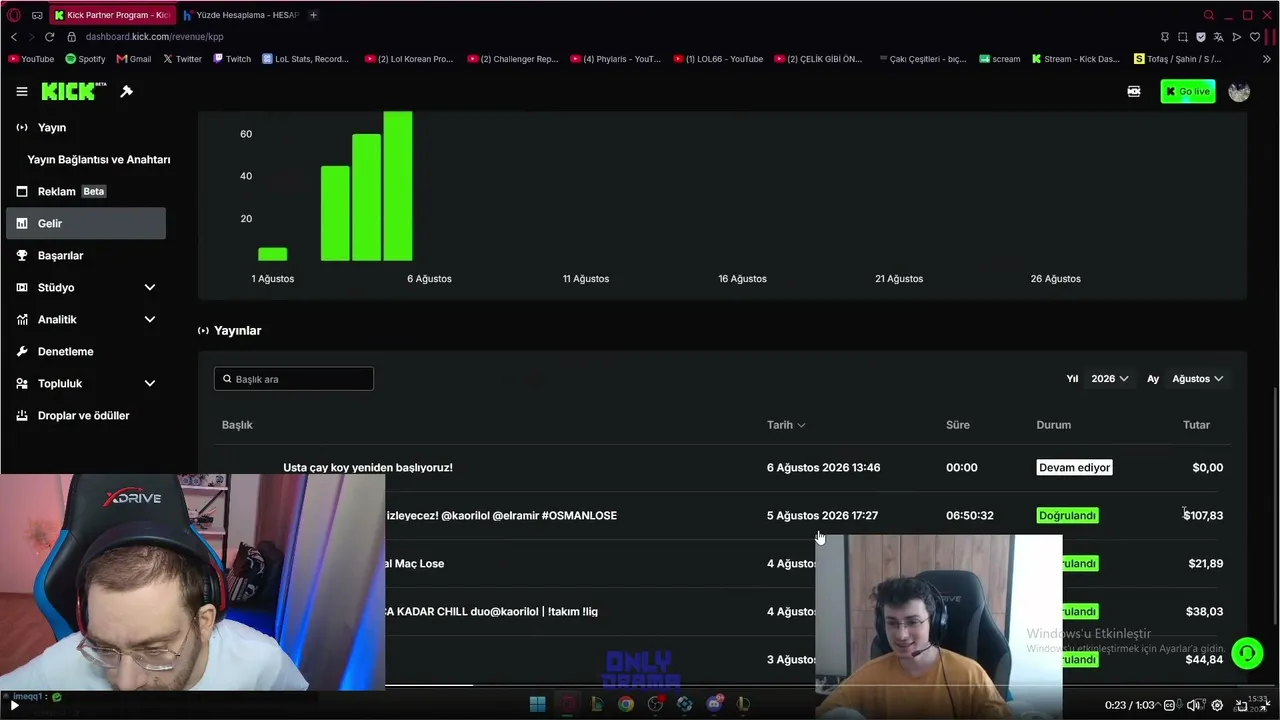Click the video play button
Screen dimensions: 1280x720
(14, 705)
